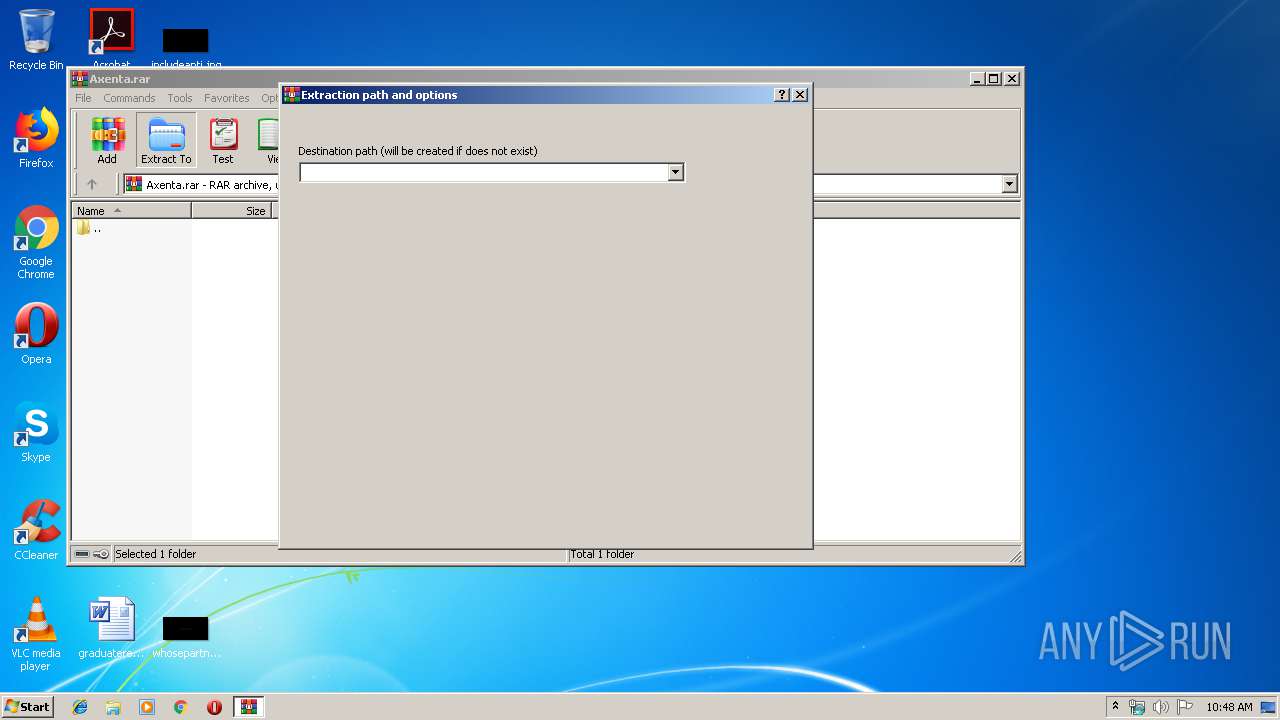Screen dimensions: 1280x720
Task: Select the includeanti.jpg desktop file
Action: pos(186,48)
